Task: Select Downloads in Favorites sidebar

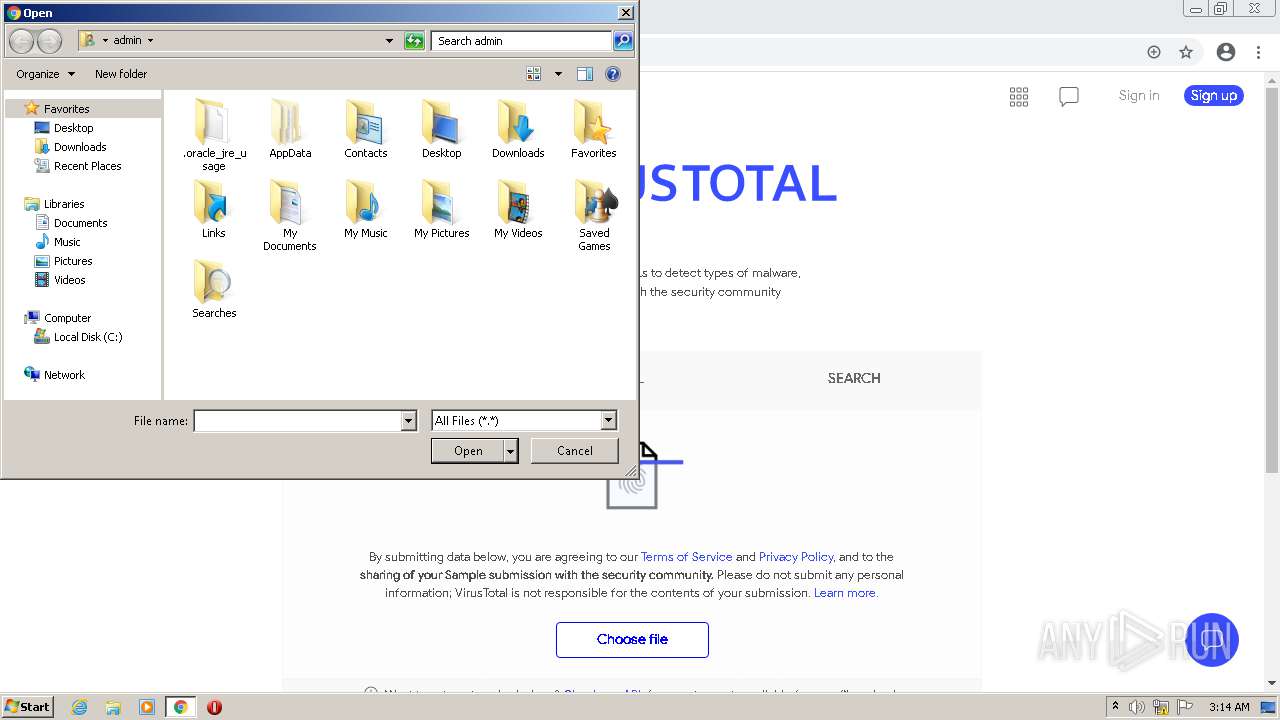Action: (80, 147)
